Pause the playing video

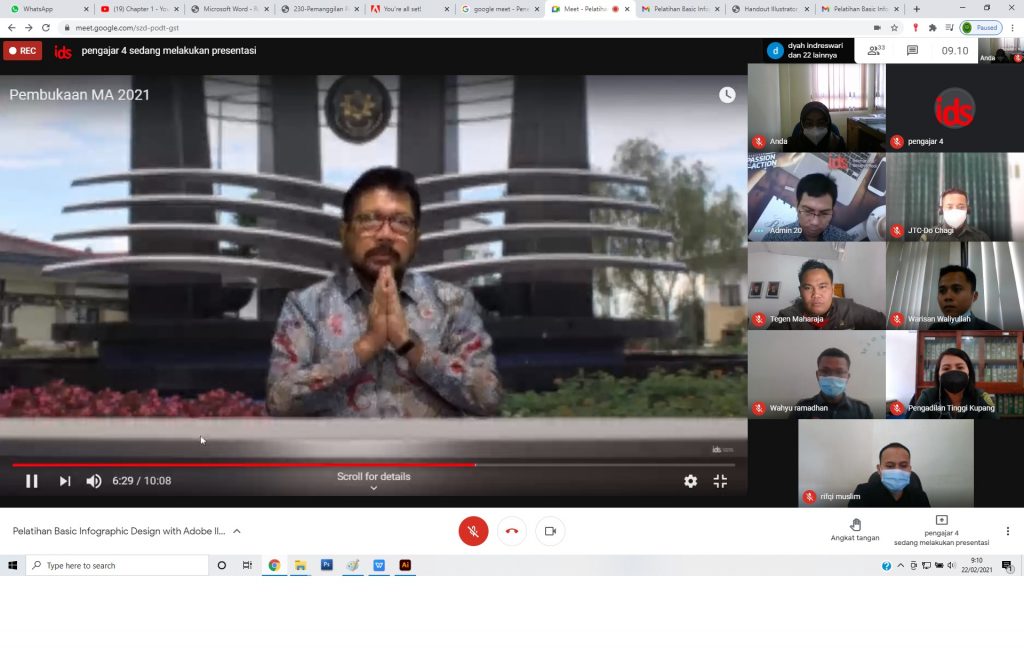[32, 481]
